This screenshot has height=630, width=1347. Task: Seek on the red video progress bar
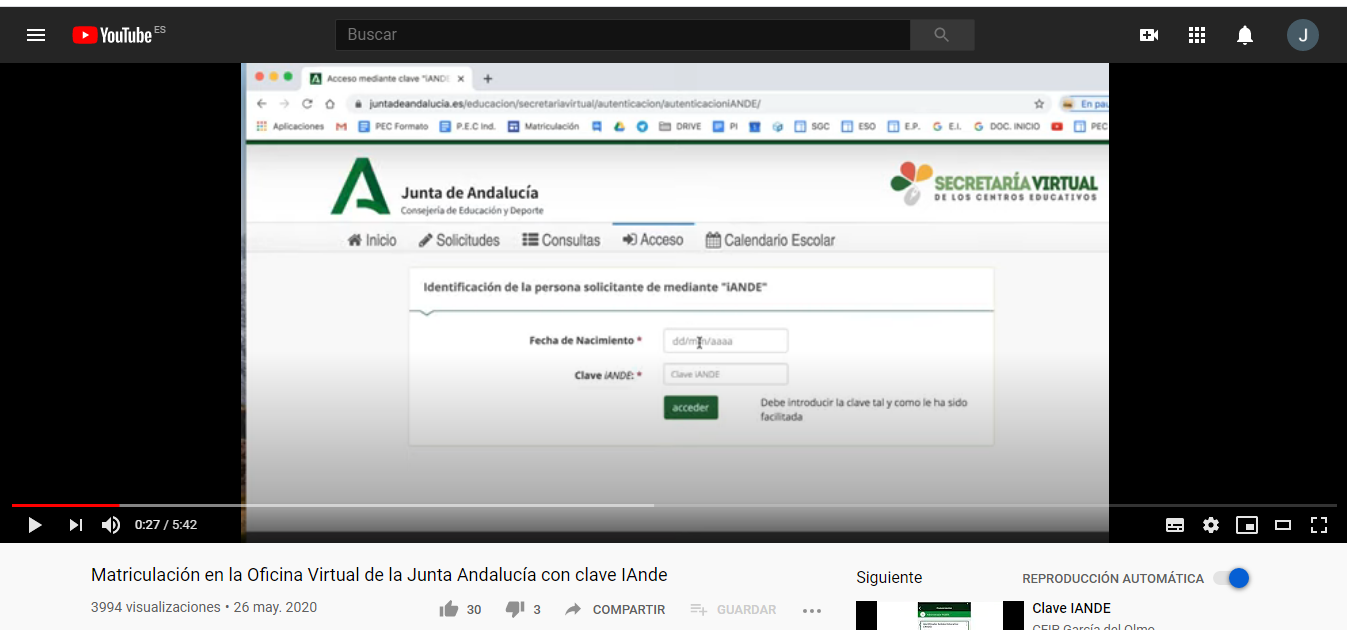[66, 505]
